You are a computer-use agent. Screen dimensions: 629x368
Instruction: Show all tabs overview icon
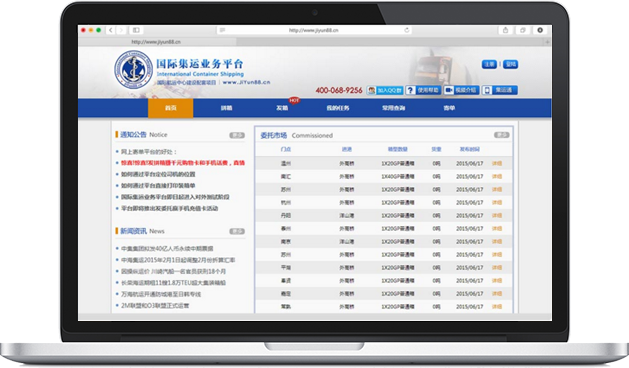(x=523, y=30)
